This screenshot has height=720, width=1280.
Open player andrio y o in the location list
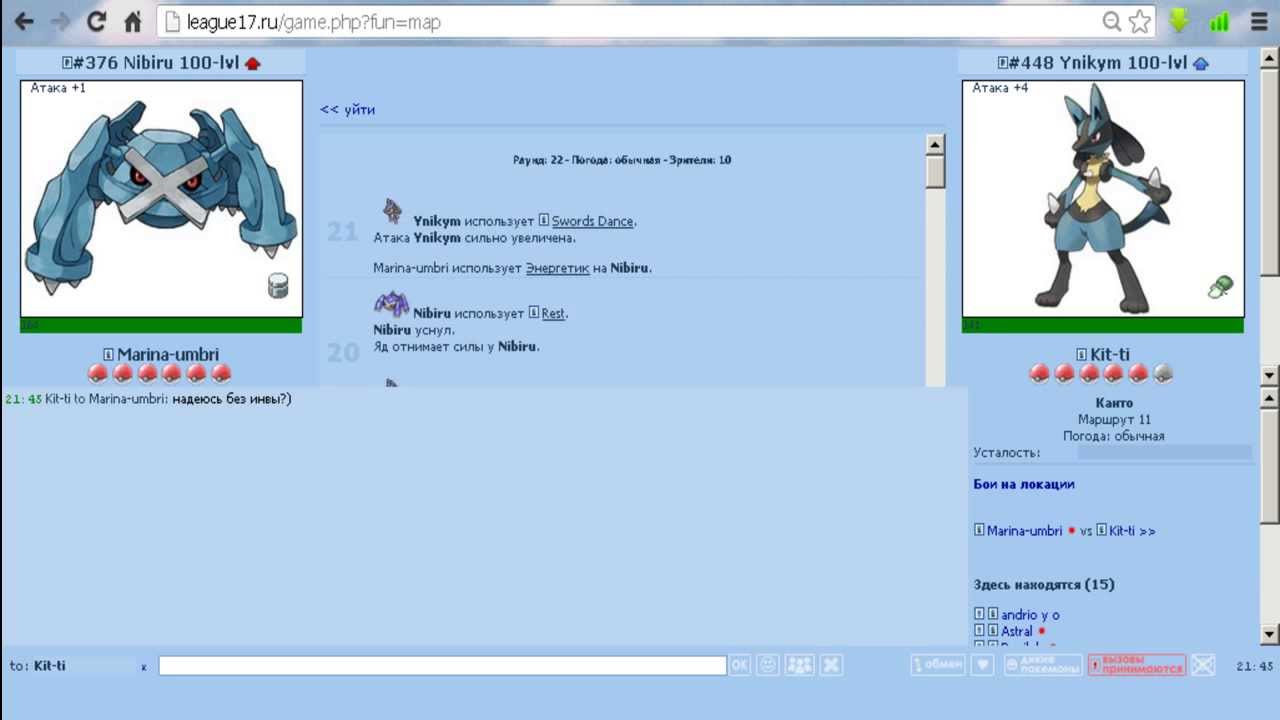1030,615
